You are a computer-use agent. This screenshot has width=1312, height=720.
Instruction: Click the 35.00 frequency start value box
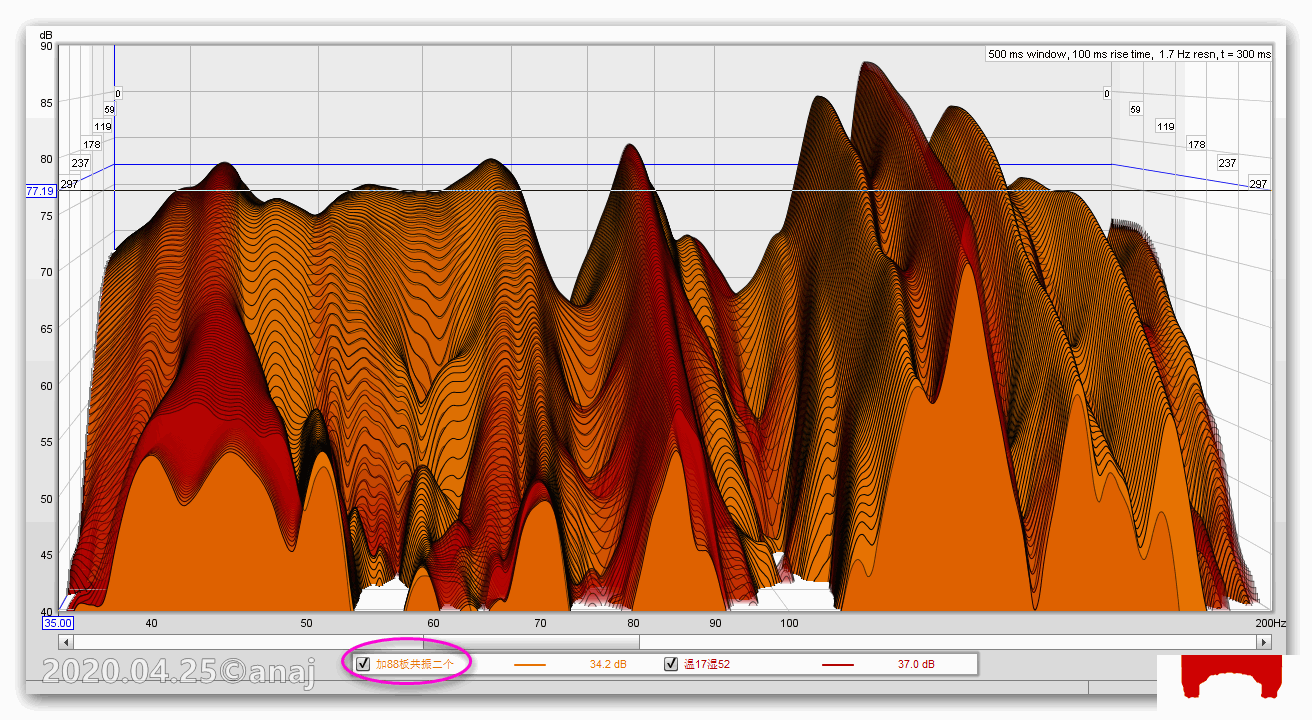pyautogui.click(x=56, y=622)
